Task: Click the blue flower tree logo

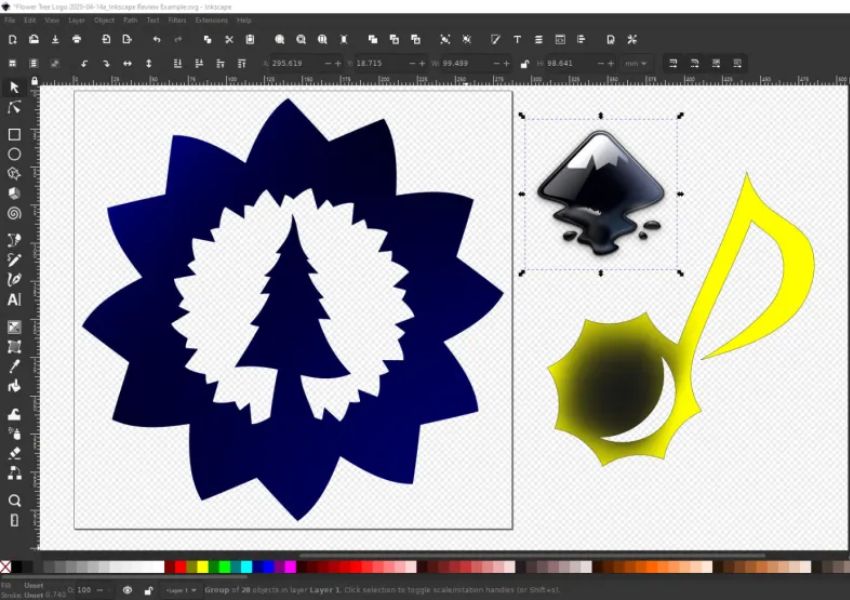Action: [x=293, y=309]
